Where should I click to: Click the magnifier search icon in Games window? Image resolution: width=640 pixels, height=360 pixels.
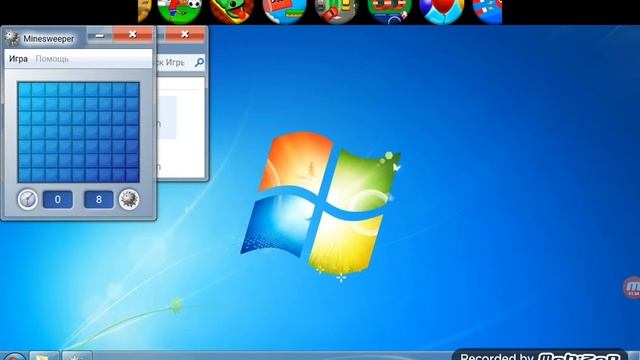199,62
